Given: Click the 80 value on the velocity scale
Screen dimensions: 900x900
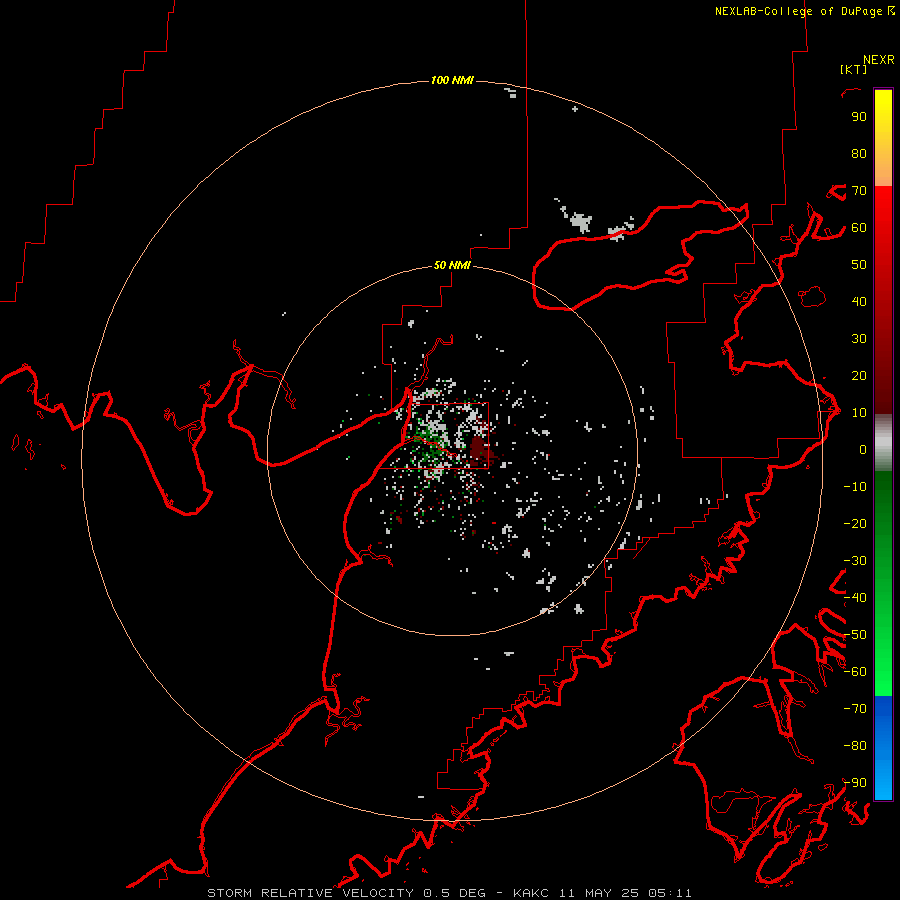Looking at the screenshot, I should (859, 154).
